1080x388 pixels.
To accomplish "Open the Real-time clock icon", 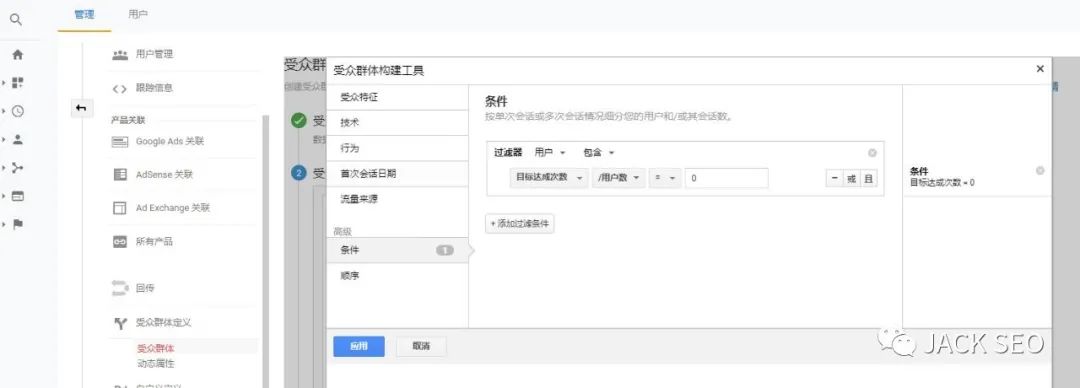I will [x=18, y=111].
